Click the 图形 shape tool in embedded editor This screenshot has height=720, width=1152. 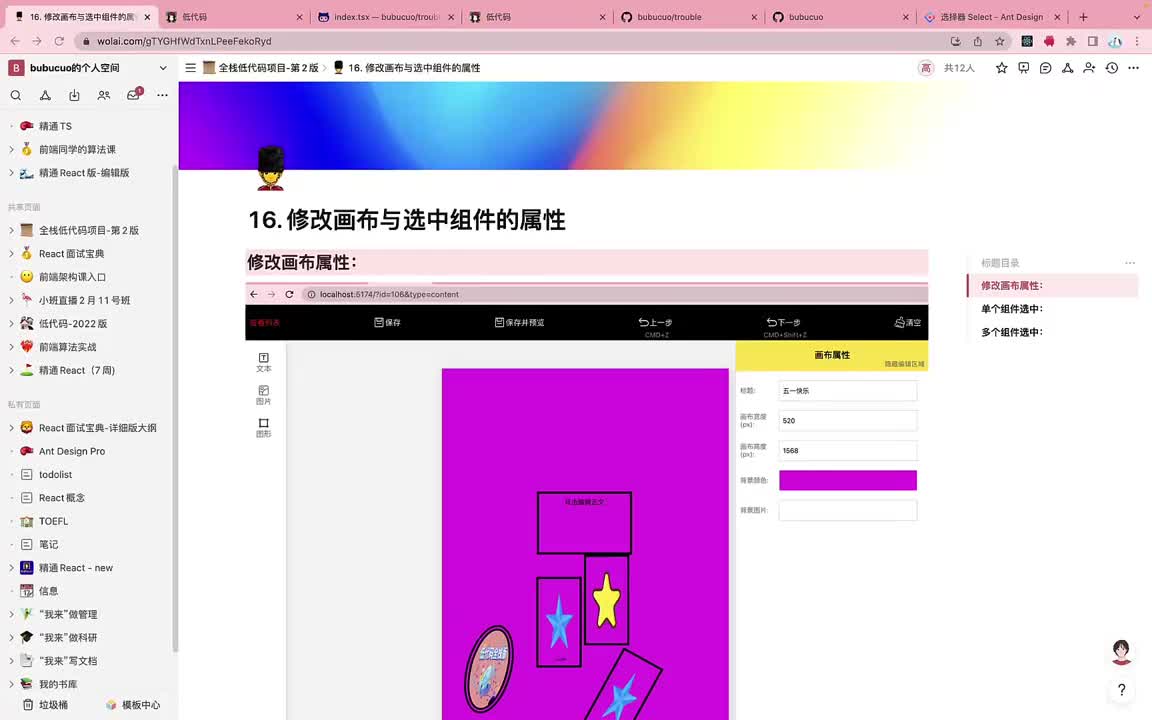click(x=264, y=428)
